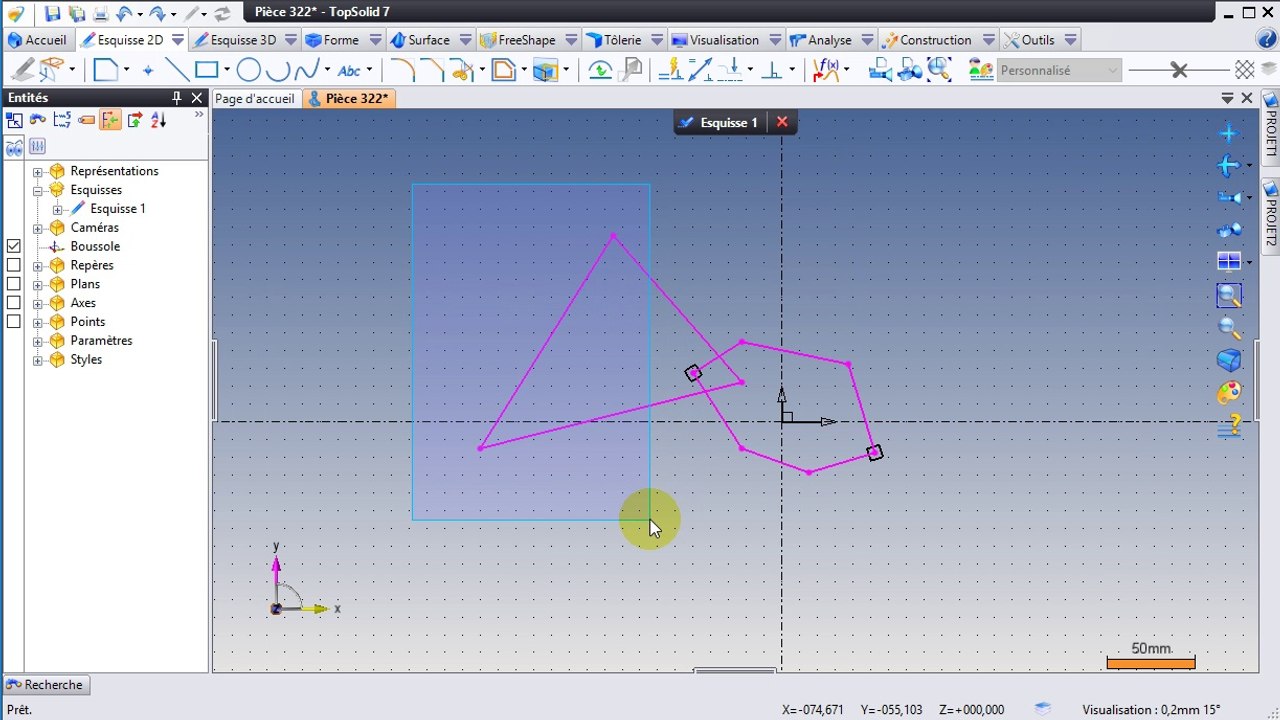1280x720 pixels.
Task: Open the Personnalisé dropdown
Action: pos(1059,70)
